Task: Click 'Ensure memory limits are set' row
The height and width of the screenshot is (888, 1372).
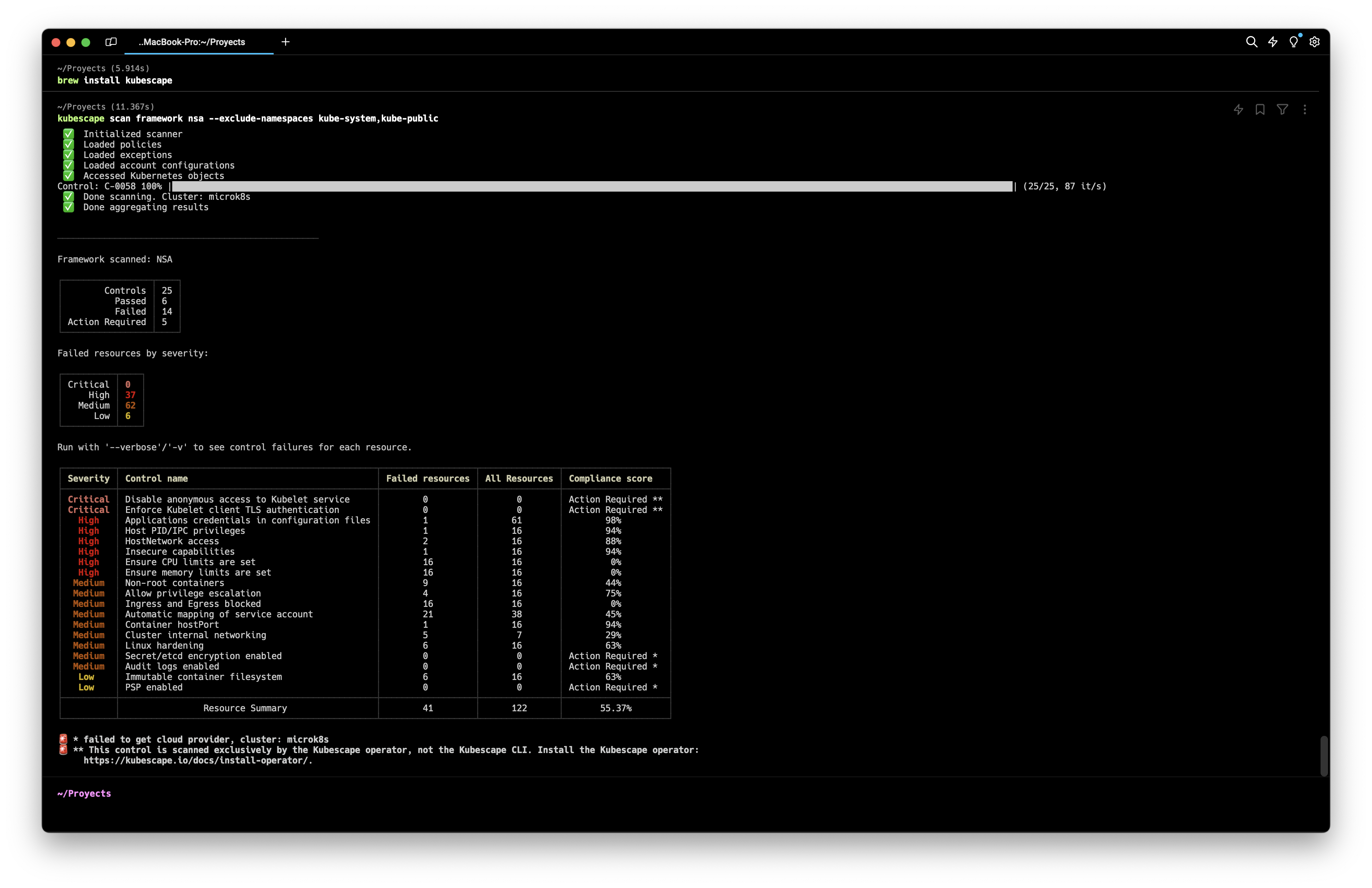Action: point(365,573)
